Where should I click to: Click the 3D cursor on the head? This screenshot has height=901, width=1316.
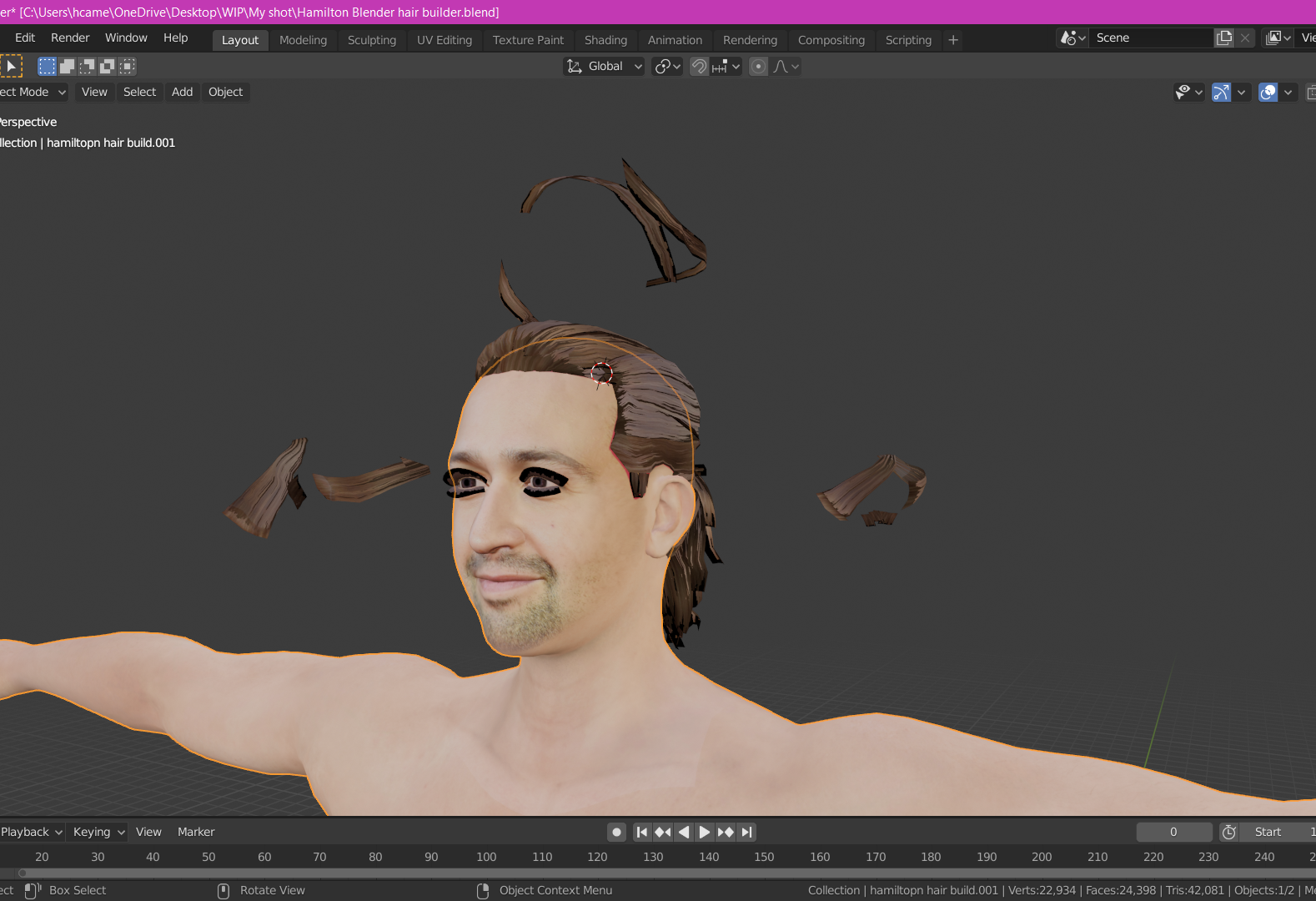[x=601, y=373]
